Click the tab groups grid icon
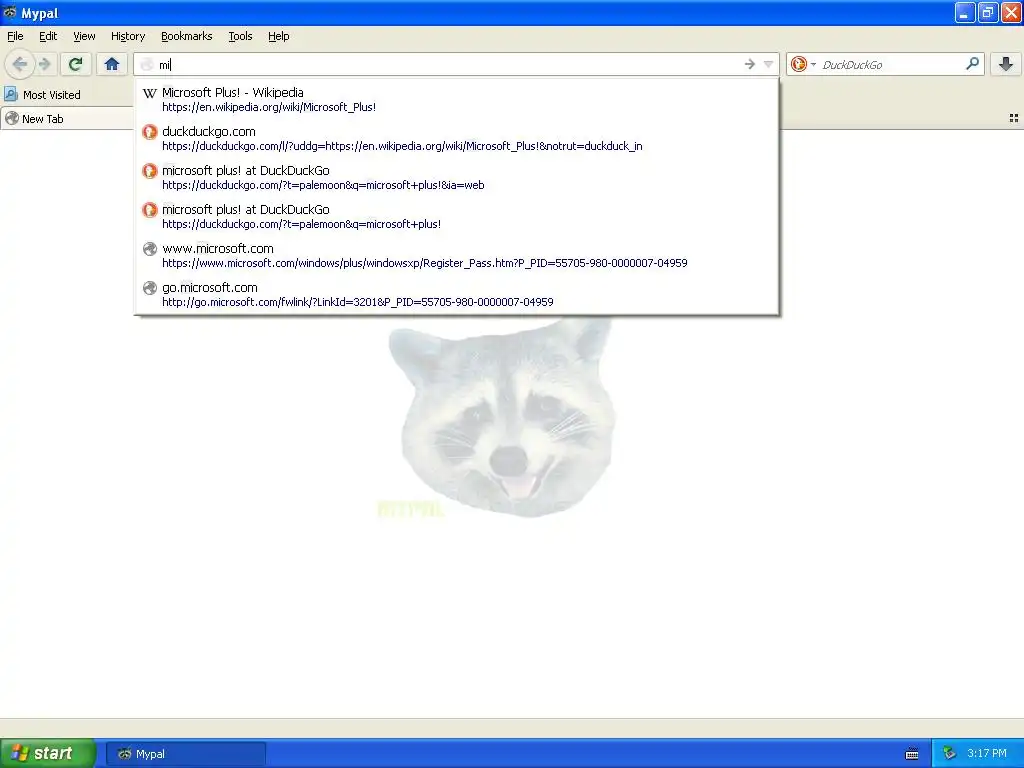 (1014, 118)
